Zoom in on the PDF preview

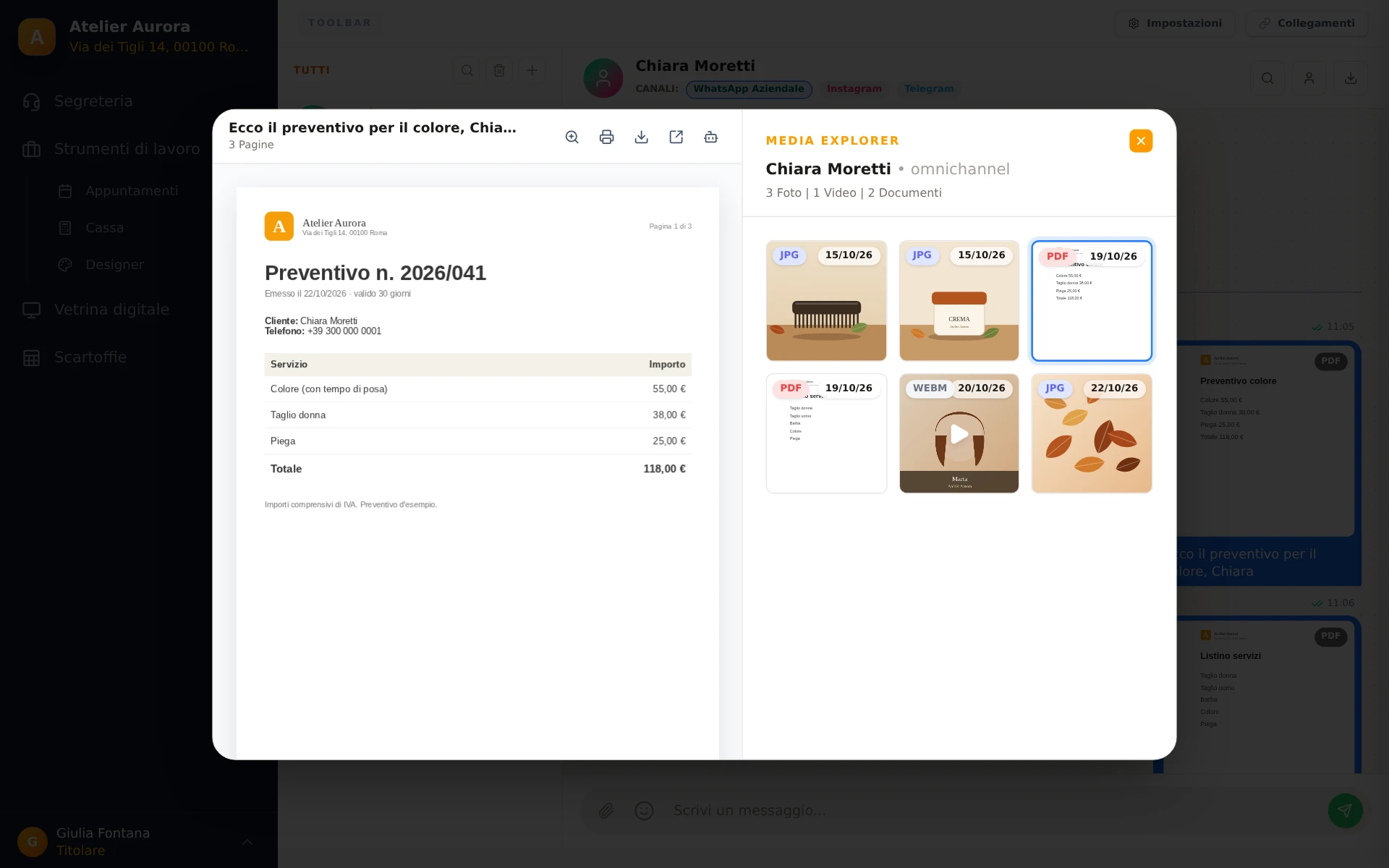click(x=572, y=137)
